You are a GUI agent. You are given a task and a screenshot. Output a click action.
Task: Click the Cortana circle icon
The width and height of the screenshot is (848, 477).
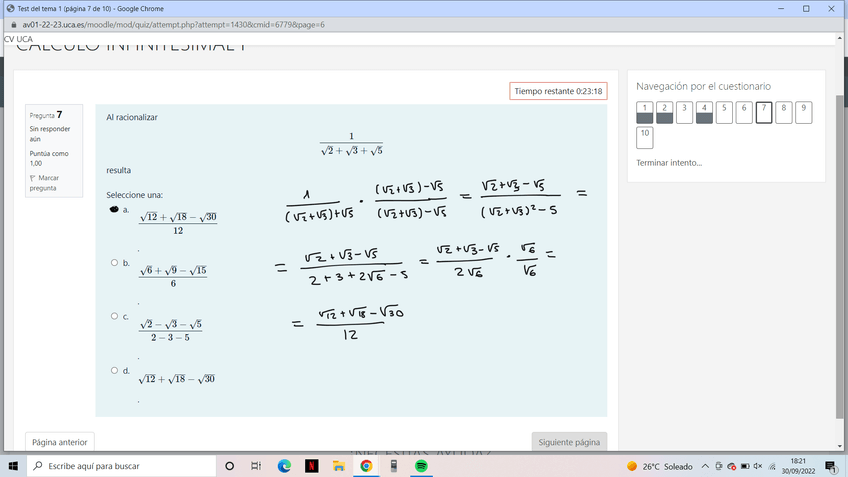coord(229,466)
